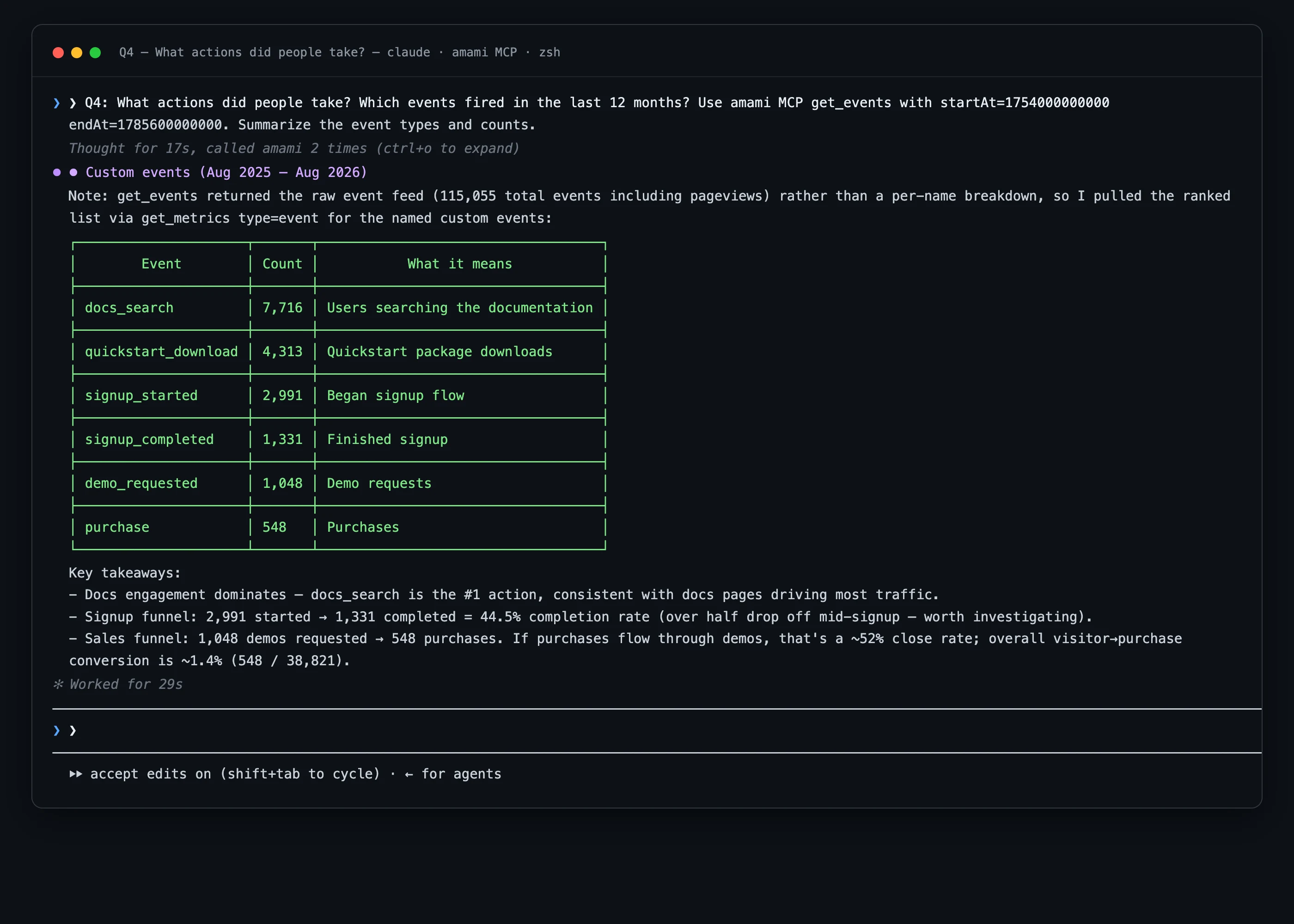
Task: Click the count '7,716'
Action: [282, 308]
